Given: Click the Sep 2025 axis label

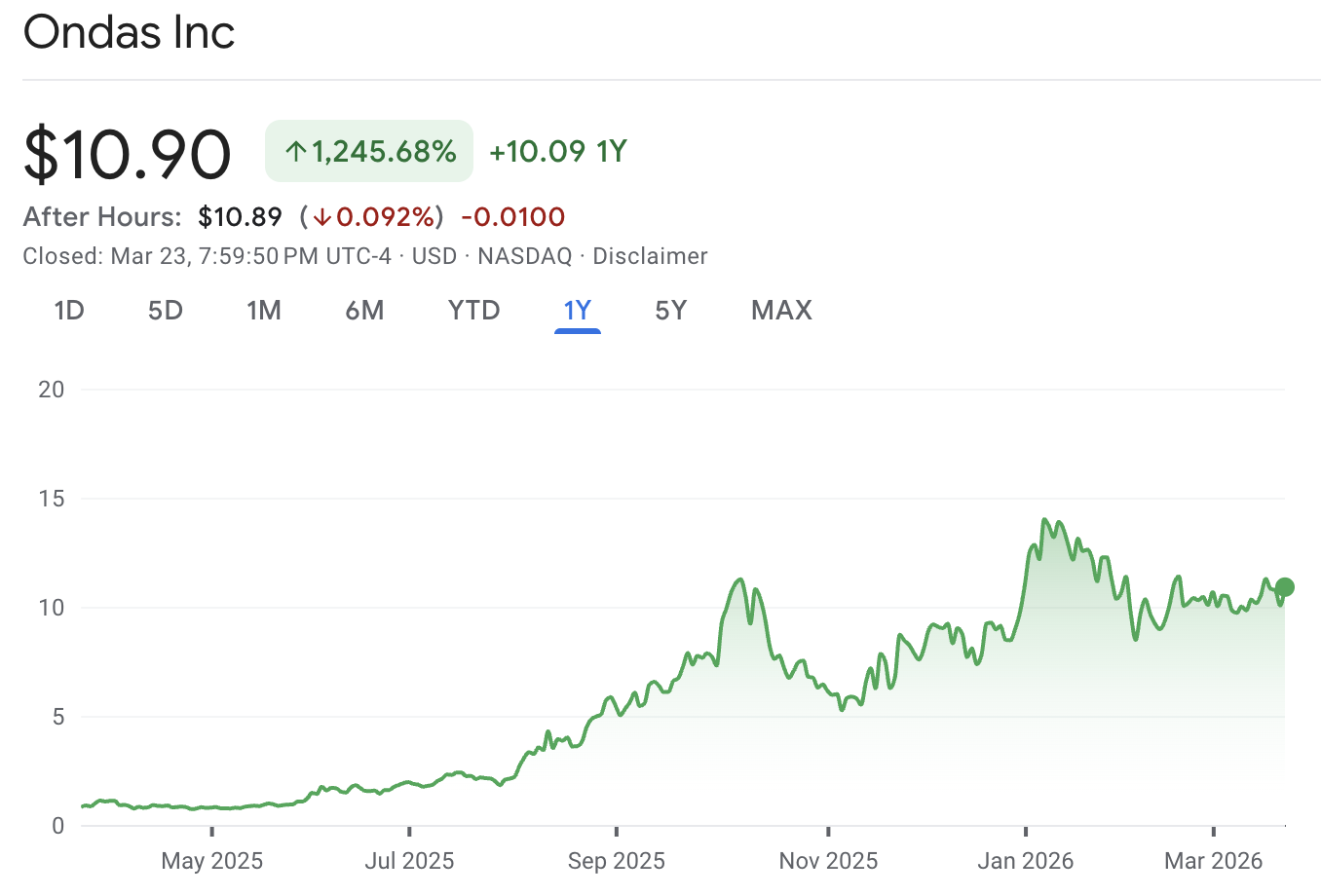Looking at the screenshot, I should [x=616, y=861].
